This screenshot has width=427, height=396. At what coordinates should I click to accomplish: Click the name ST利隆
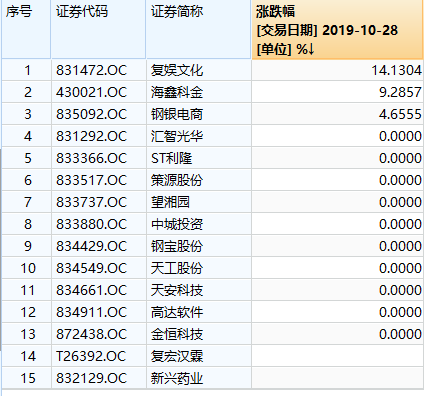coord(171,158)
